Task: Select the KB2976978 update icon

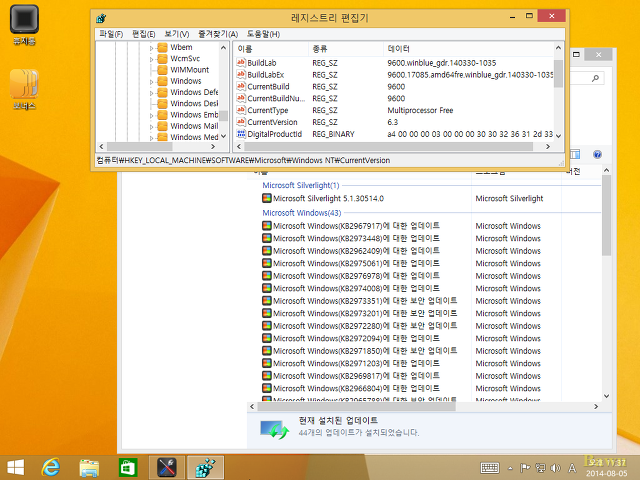Action: coord(267,276)
